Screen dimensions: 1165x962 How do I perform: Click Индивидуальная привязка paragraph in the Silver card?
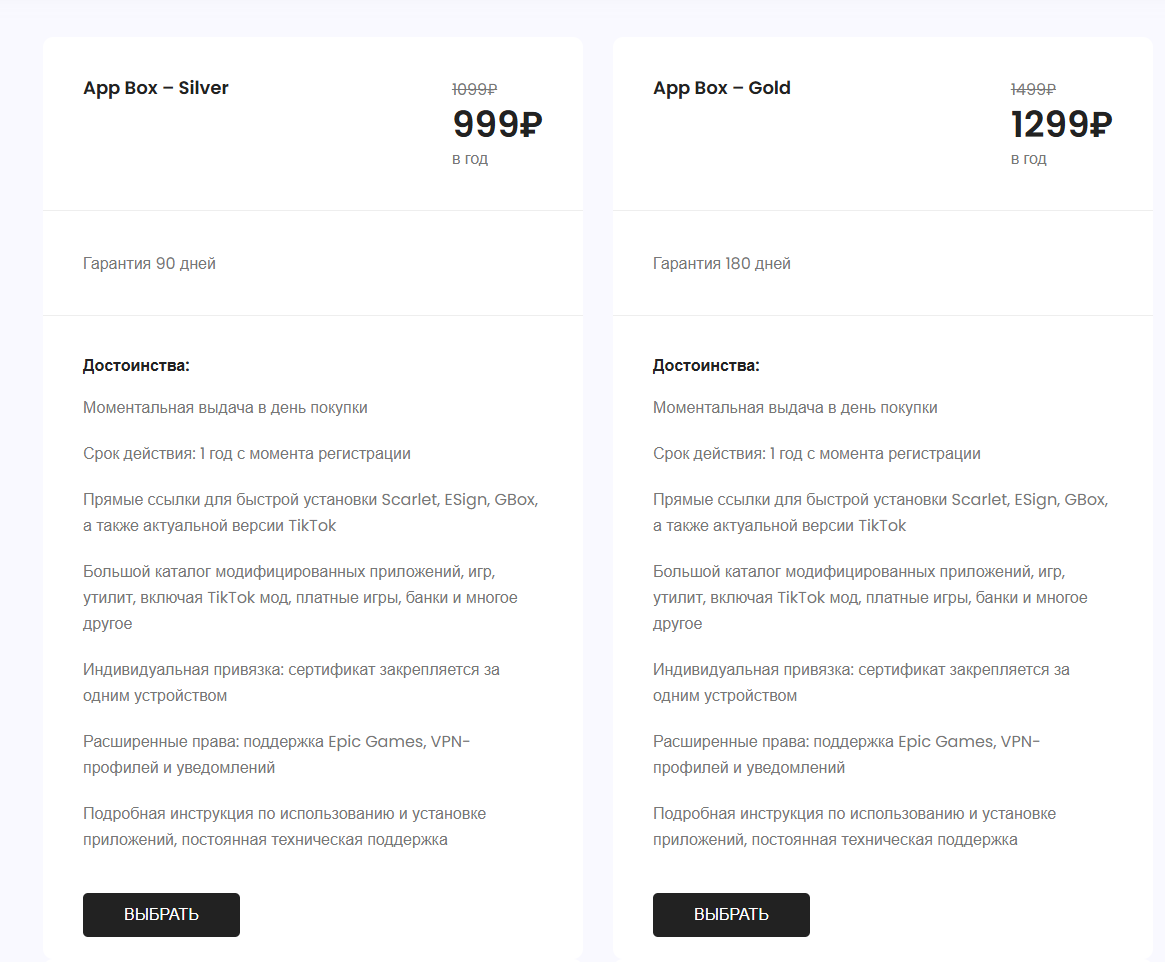(x=290, y=682)
